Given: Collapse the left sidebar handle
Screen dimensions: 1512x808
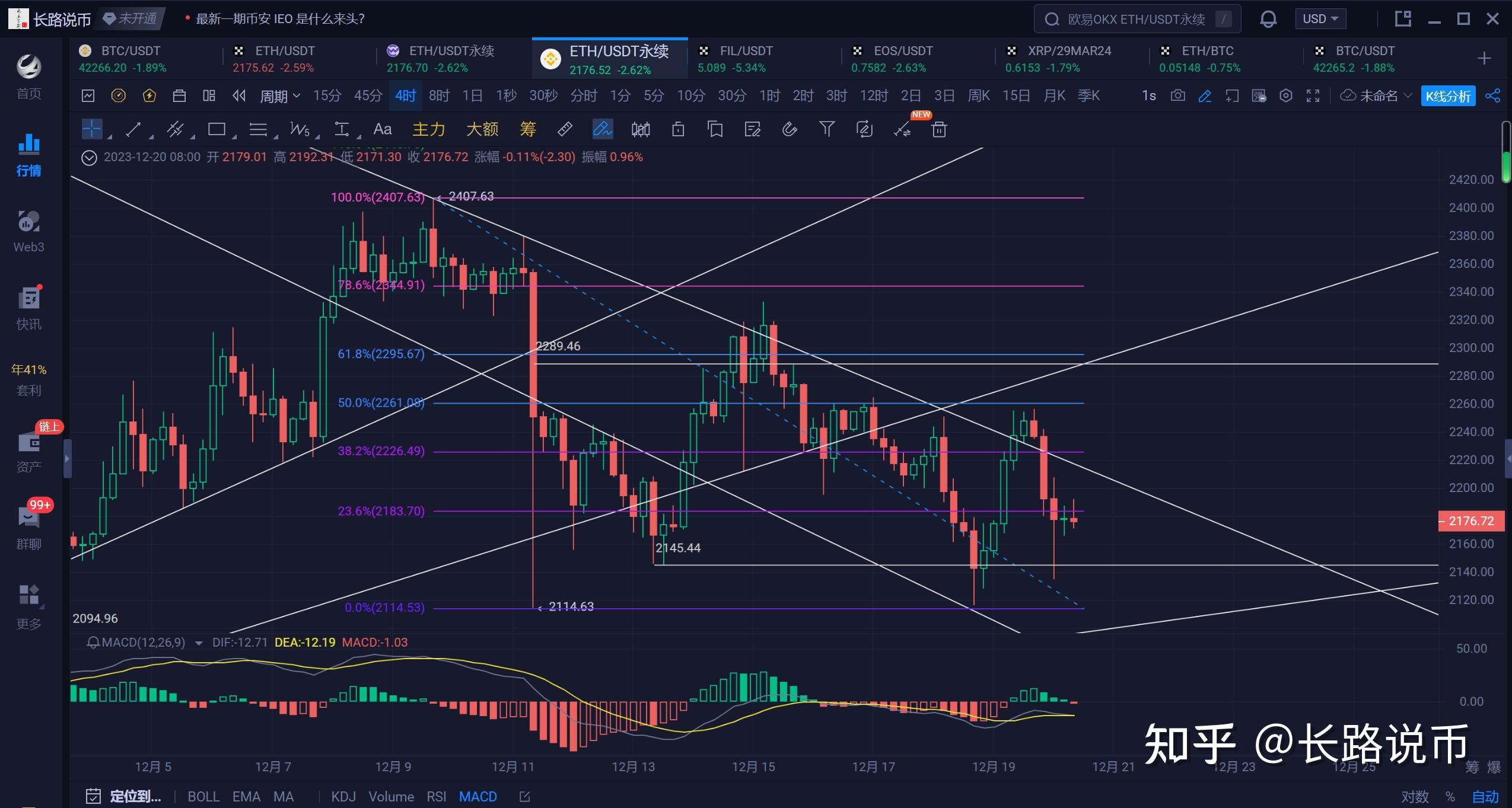Looking at the screenshot, I should [x=67, y=458].
